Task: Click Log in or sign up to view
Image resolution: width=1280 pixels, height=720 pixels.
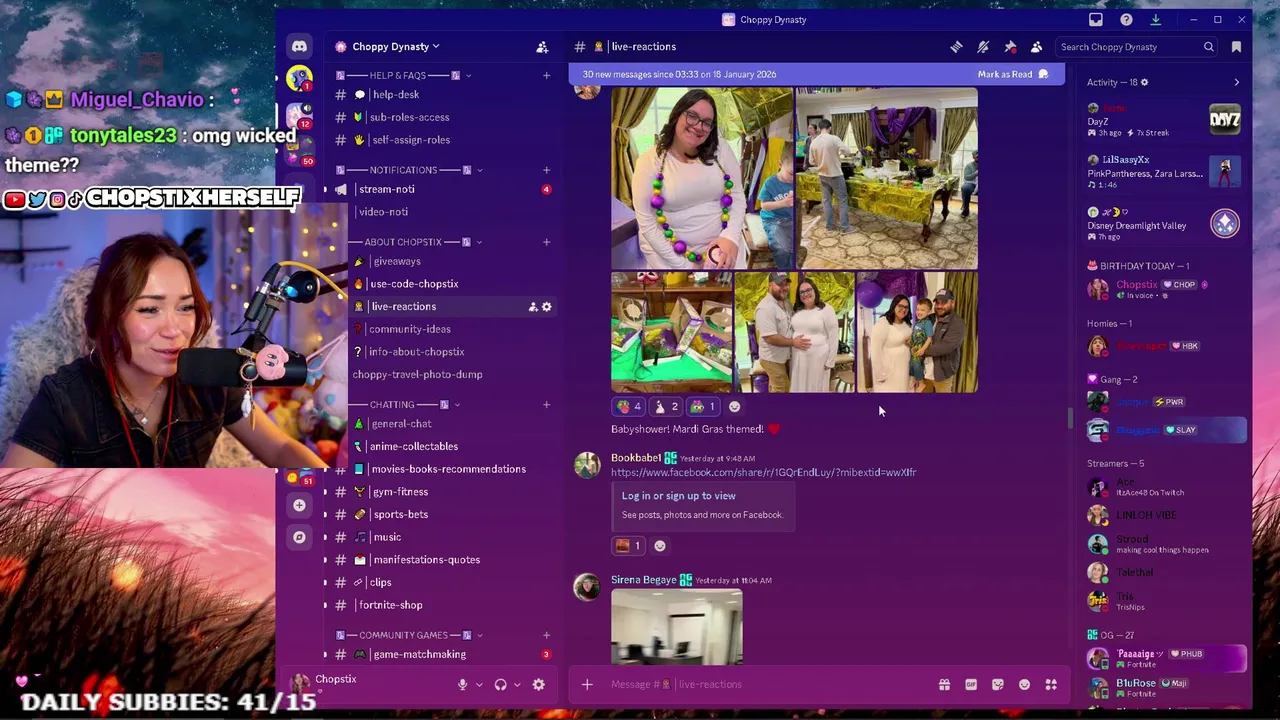Action: pyautogui.click(x=678, y=496)
